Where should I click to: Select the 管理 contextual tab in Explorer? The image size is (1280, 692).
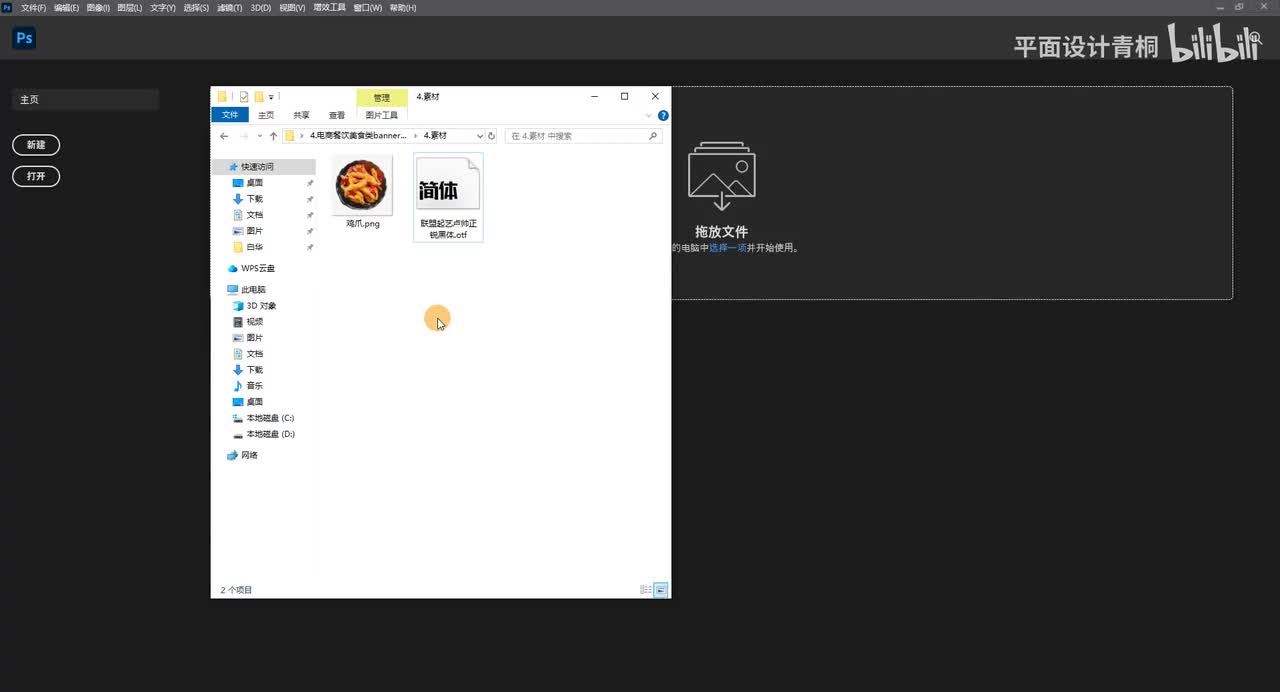382,98
